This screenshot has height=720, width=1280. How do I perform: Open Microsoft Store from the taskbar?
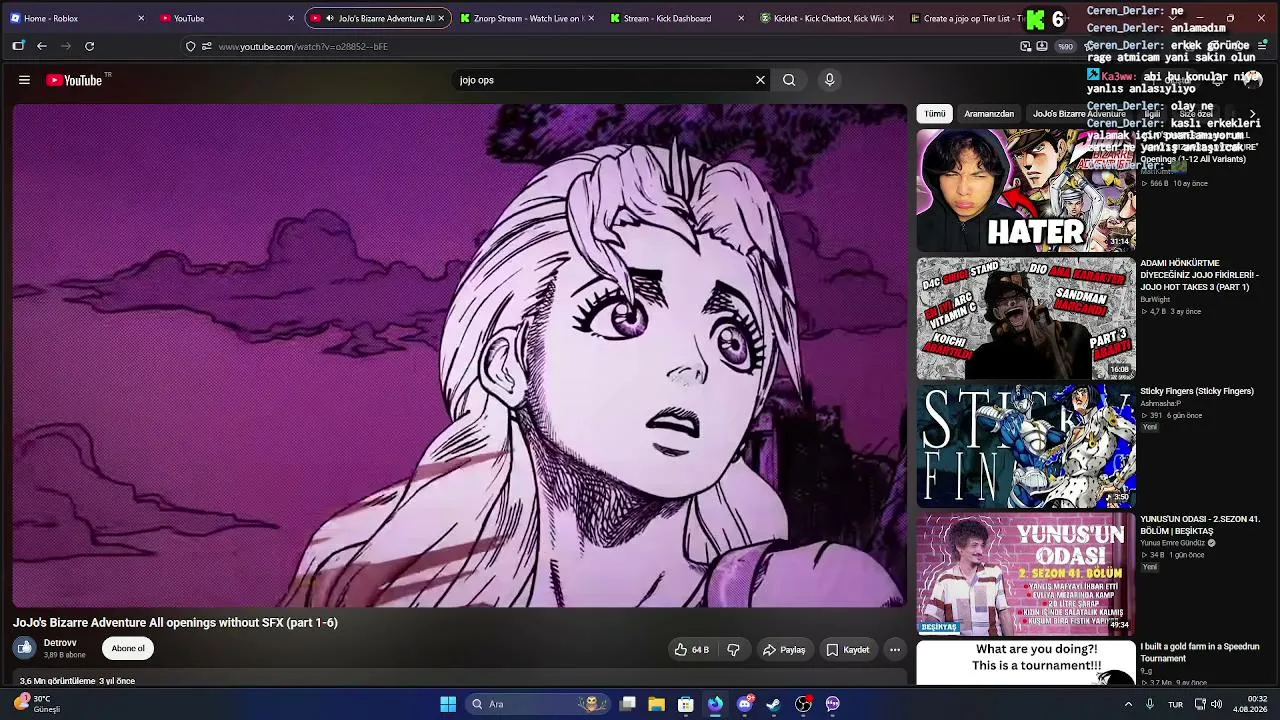point(686,704)
